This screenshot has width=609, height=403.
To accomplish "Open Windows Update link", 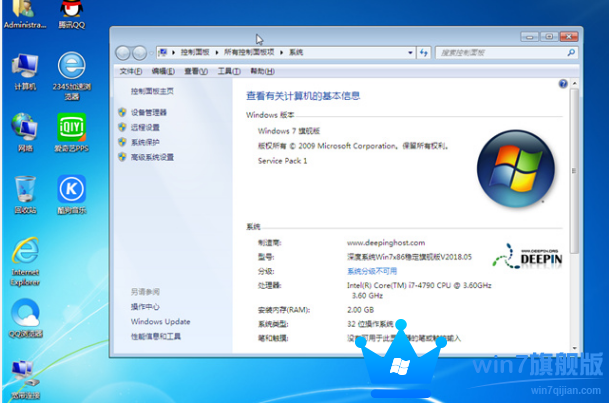I will click(160, 321).
